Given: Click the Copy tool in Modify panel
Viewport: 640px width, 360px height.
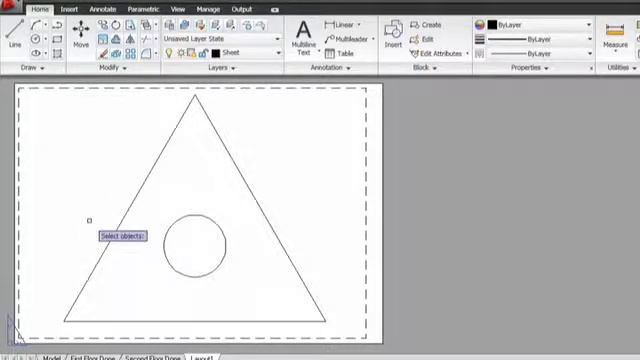Looking at the screenshot, I should click(103, 25).
